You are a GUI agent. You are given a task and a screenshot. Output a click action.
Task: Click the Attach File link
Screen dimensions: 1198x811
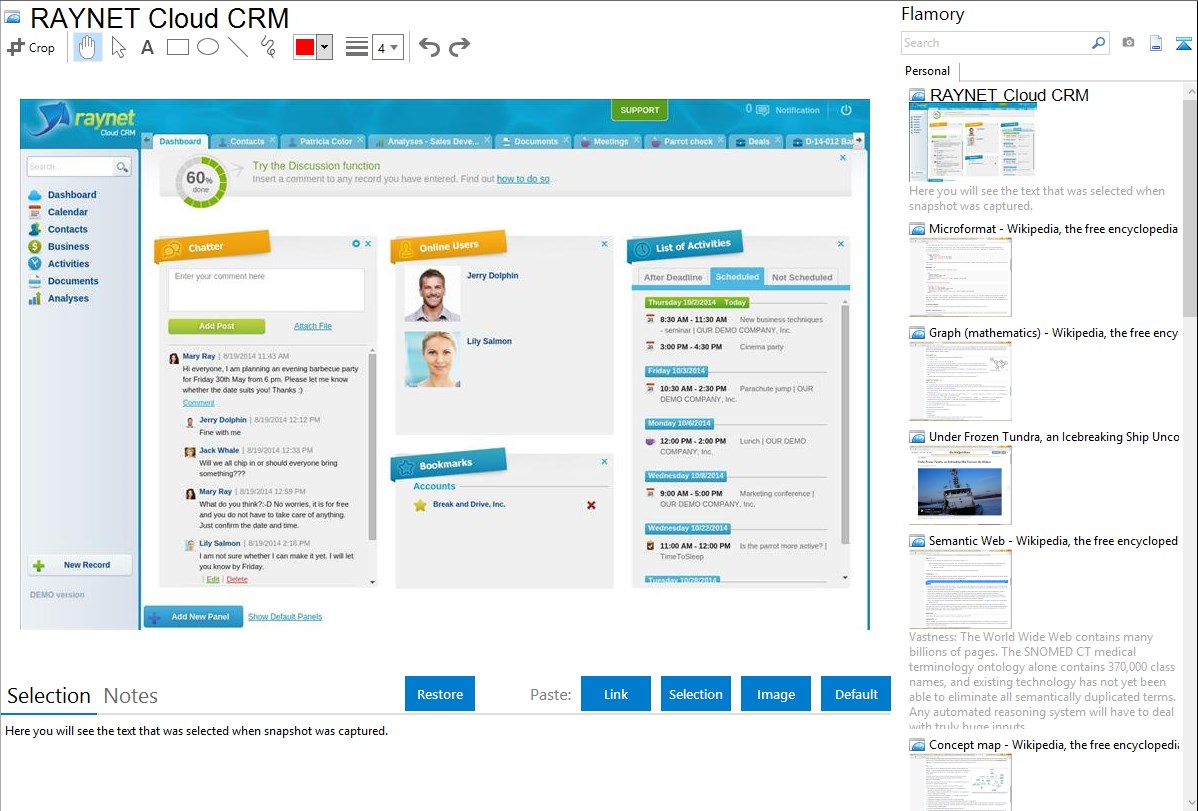tap(312, 326)
